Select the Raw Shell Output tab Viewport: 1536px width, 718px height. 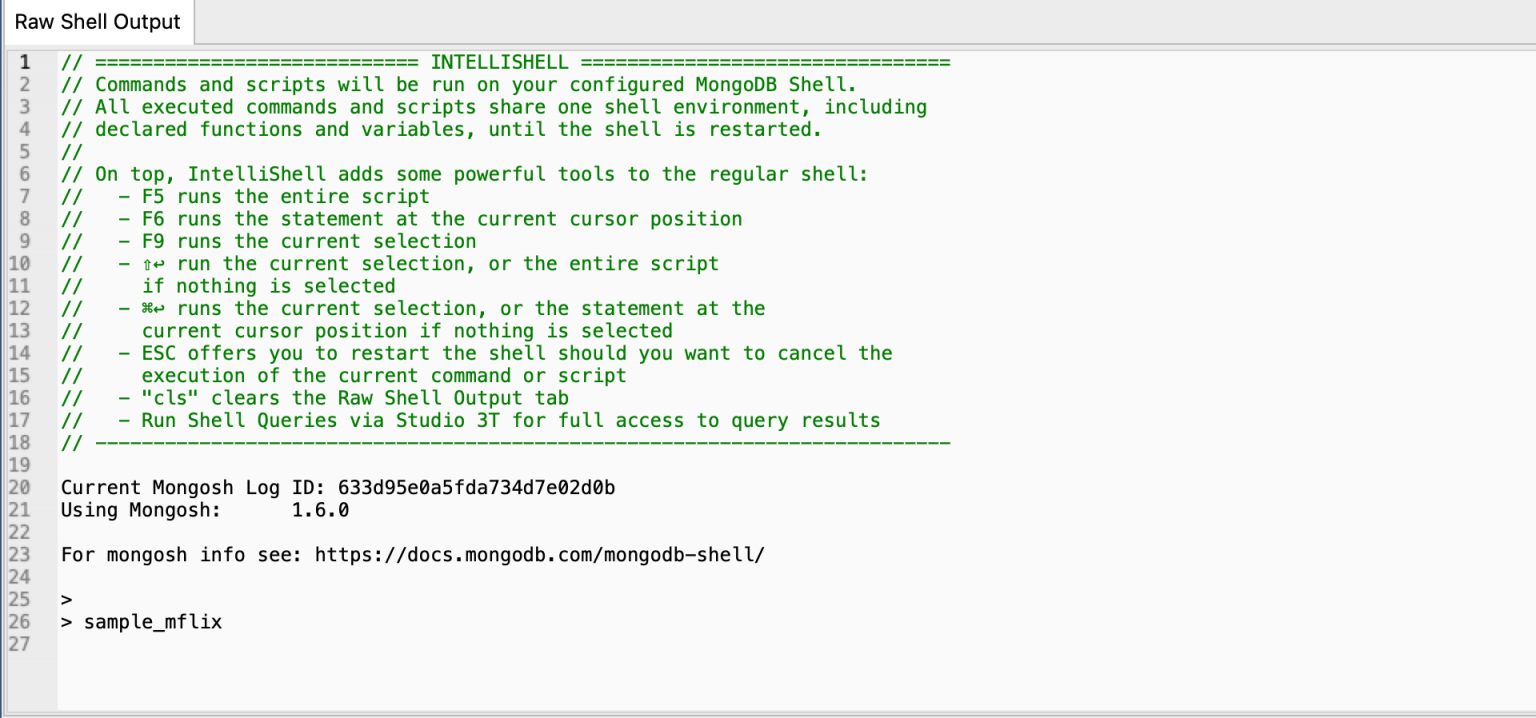coord(97,22)
